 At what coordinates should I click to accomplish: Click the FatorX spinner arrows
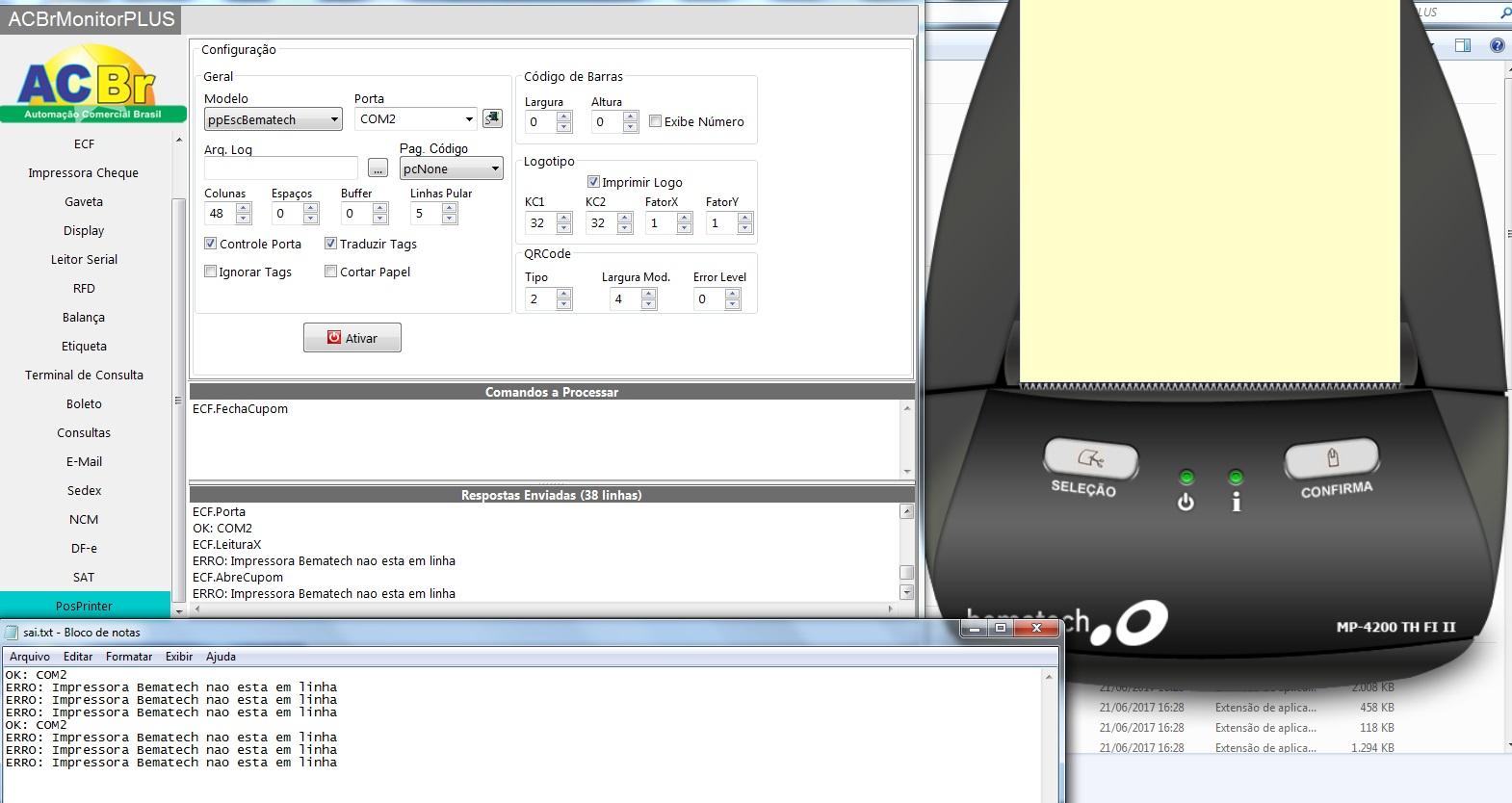click(685, 223)
